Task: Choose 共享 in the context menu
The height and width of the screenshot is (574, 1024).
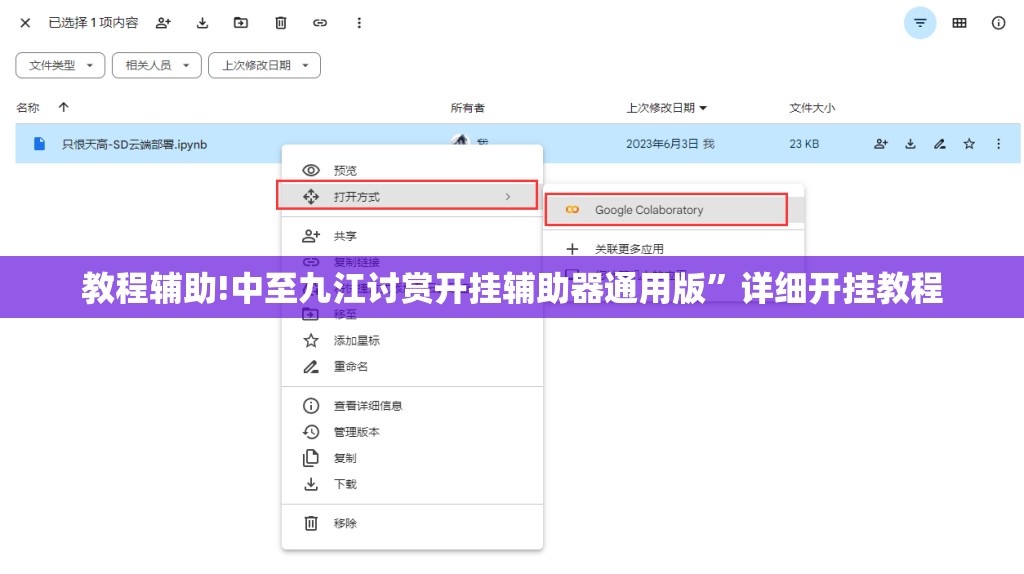Action: point(412,236)
